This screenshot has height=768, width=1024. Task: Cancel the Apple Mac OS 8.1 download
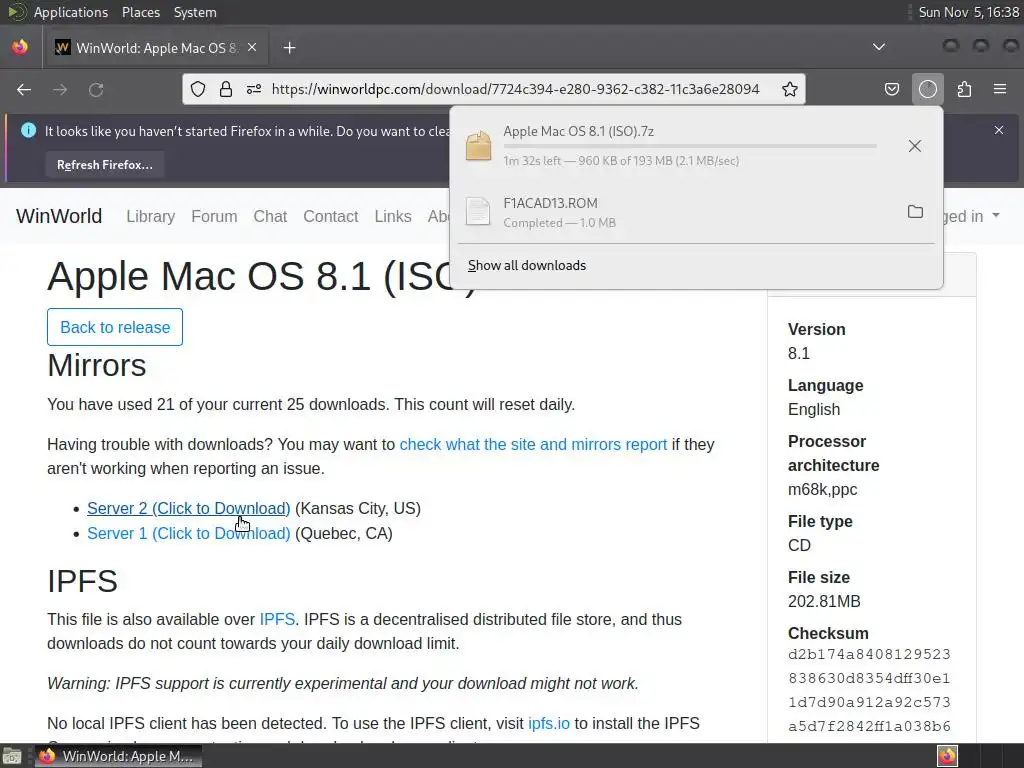tap(915, 146)
